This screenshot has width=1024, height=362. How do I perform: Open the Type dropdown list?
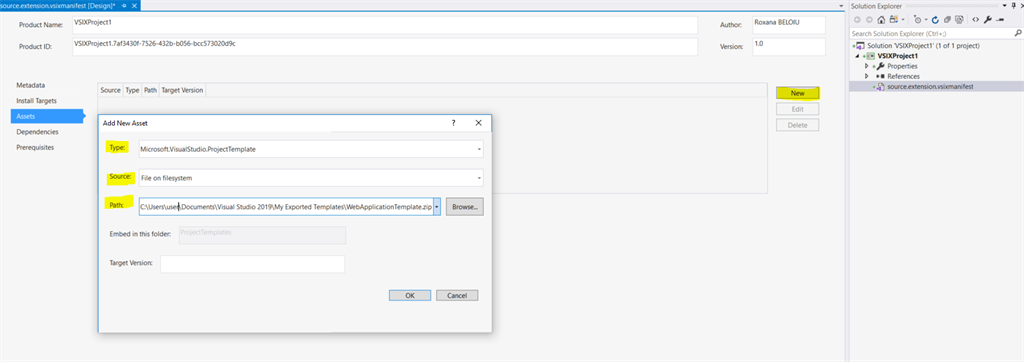[x=479, y=149]
